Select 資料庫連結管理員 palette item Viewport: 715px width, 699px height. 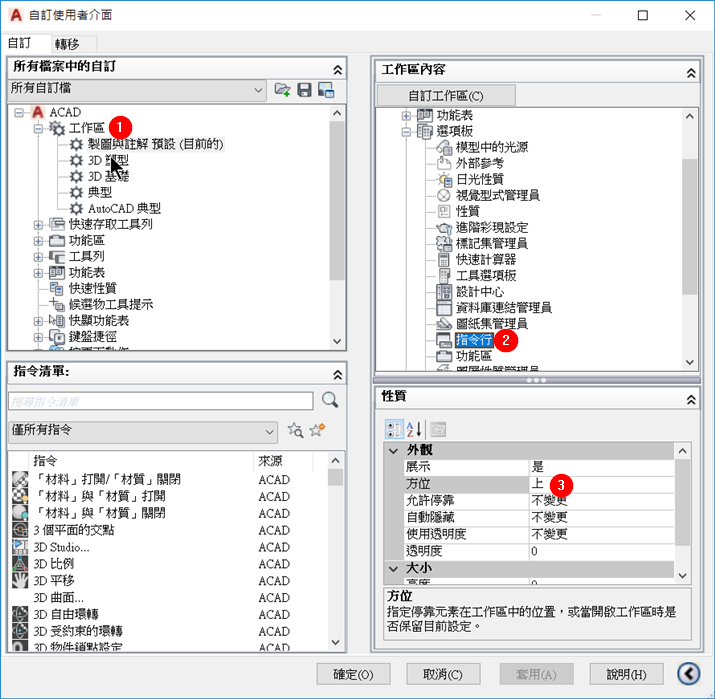pyautogui.click(x=503, y=308)
